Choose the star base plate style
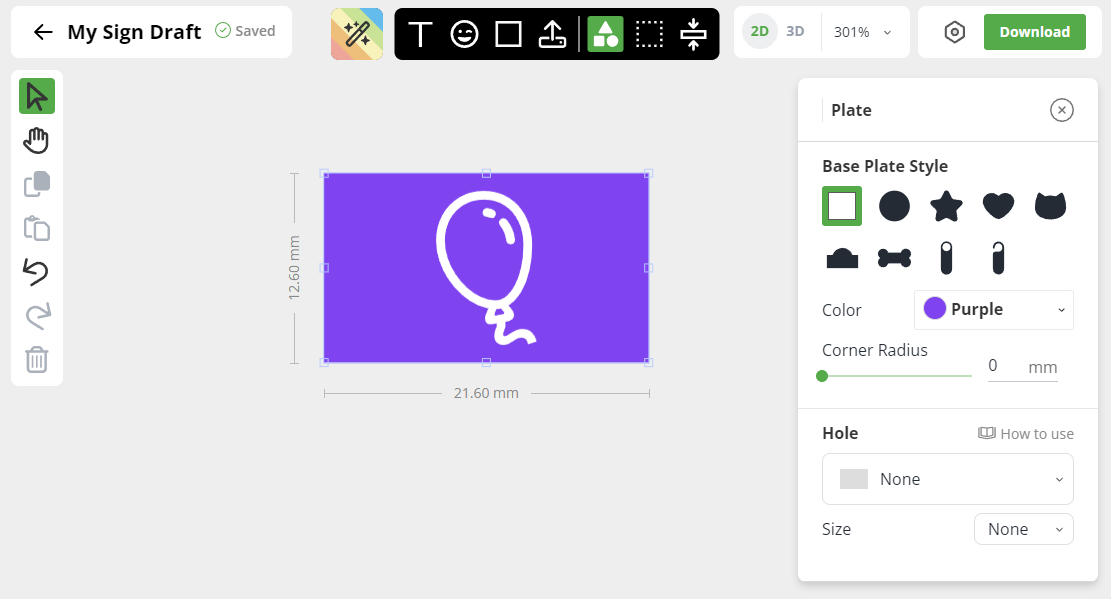 point(946,206)
